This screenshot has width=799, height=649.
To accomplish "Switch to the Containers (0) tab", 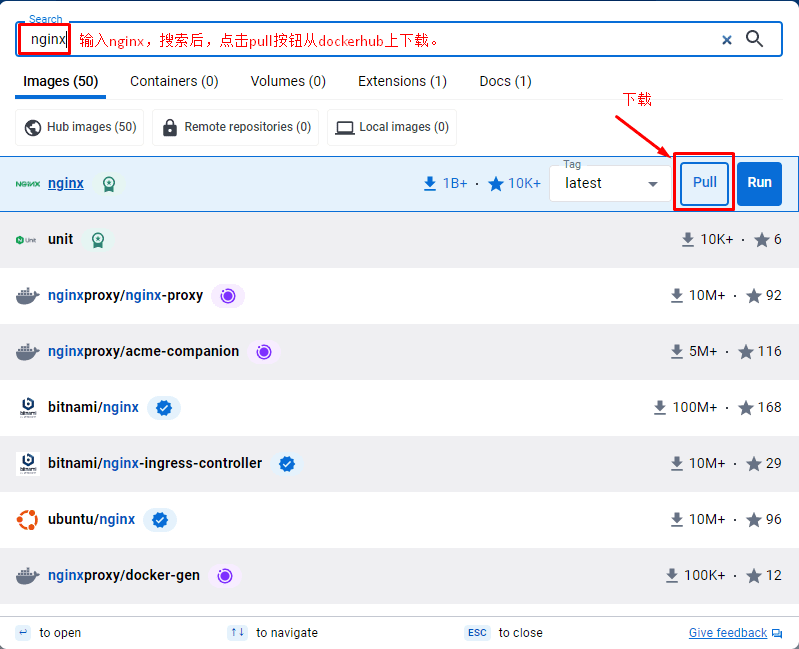I will point(174,82).
